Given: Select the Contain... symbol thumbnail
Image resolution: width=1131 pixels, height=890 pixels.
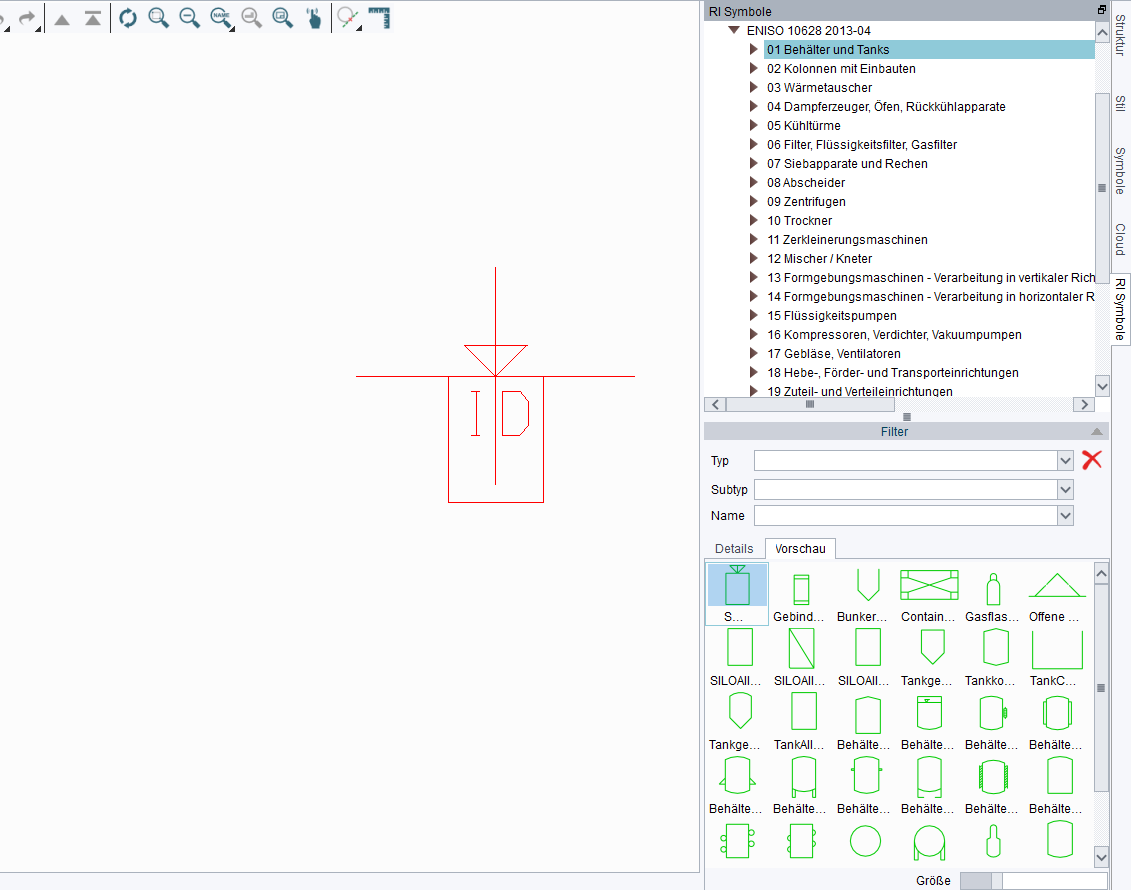Looking at the screenshot, I should [x=929, y=594].
